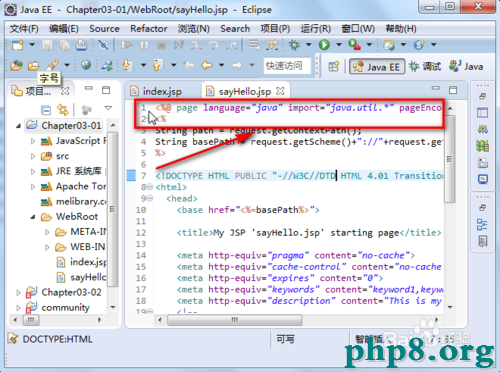Maximize the editor area

click(x=453, y=90)
